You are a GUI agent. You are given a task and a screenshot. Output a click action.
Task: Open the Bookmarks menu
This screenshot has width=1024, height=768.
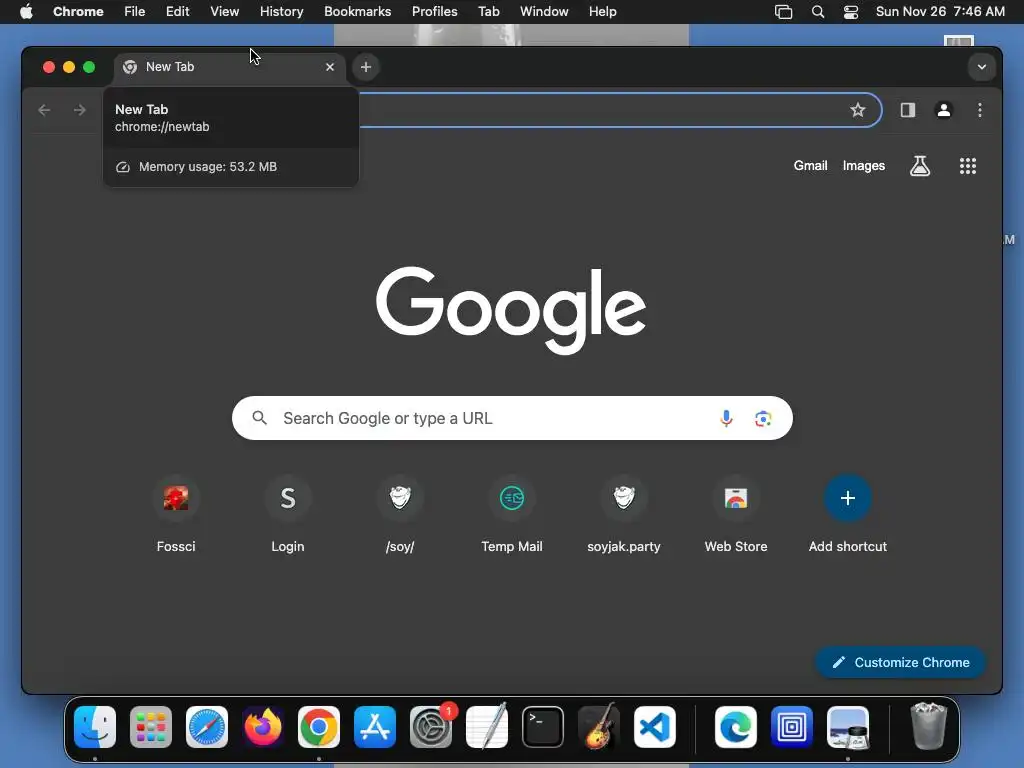pyautogui.click(x=357, y=12)
